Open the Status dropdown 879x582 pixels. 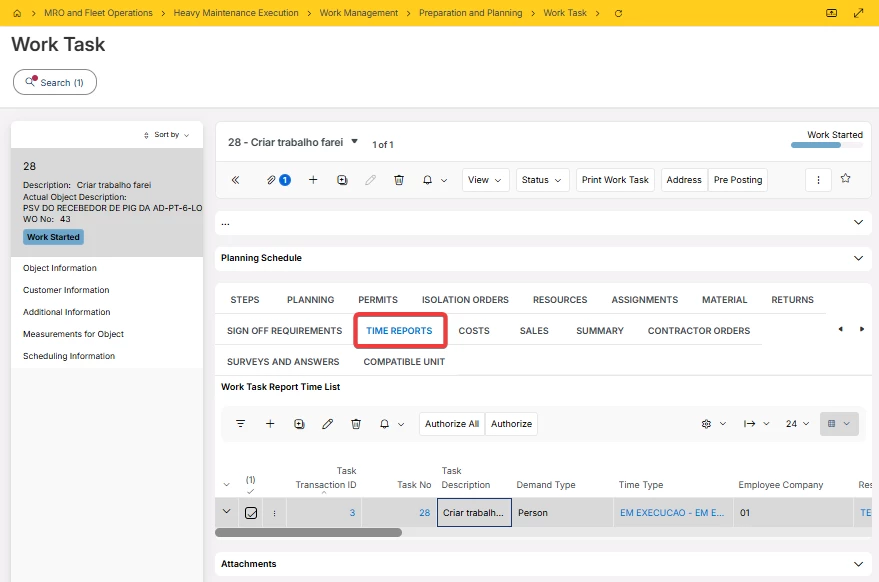[x=542, y=180]
